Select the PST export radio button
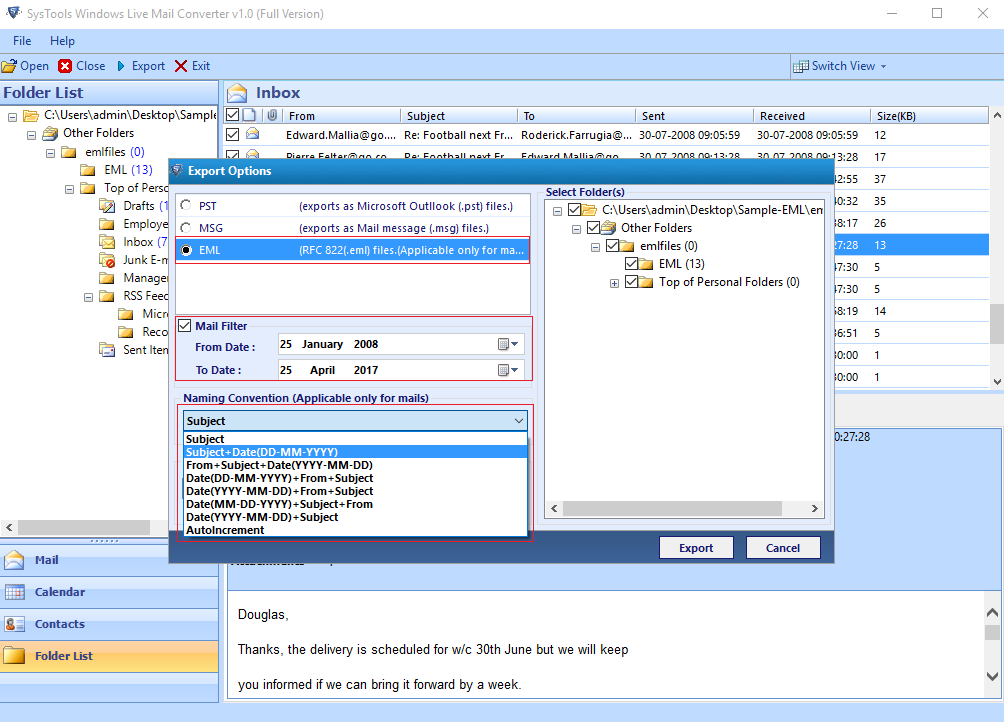The height and width of the screenshot is (722, 1004). 186,205
